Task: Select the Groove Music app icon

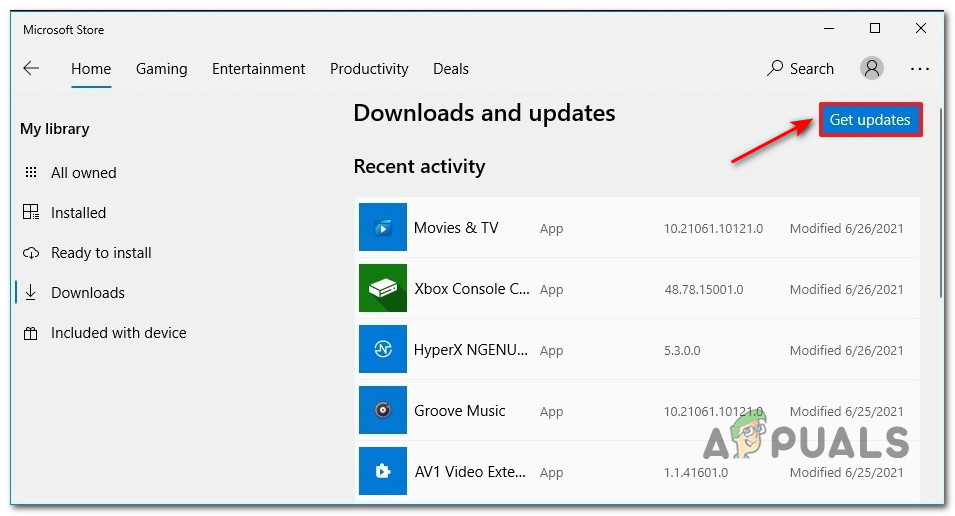Action: (382, 410)
